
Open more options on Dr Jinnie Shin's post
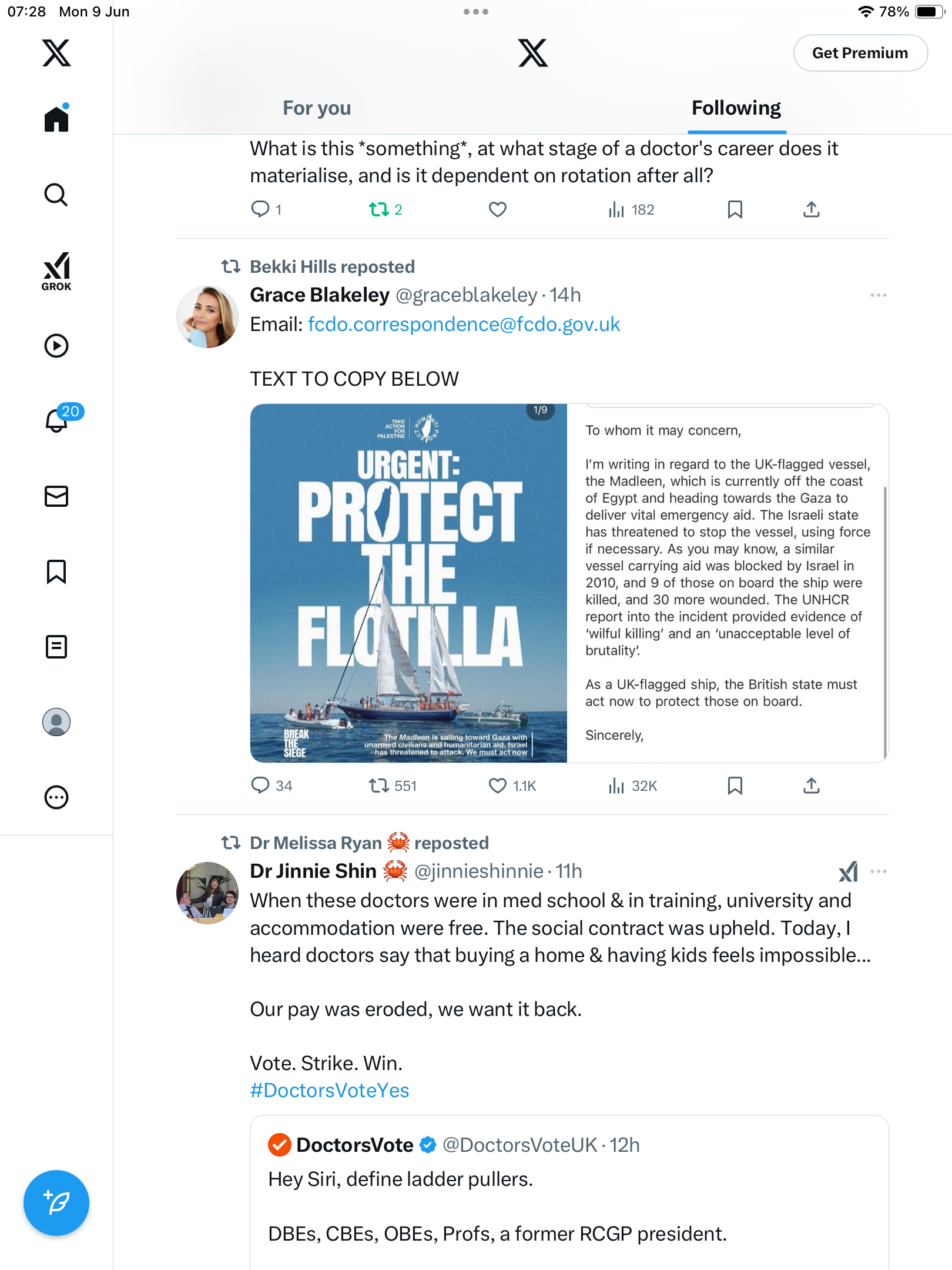click(x=879, y=871)
